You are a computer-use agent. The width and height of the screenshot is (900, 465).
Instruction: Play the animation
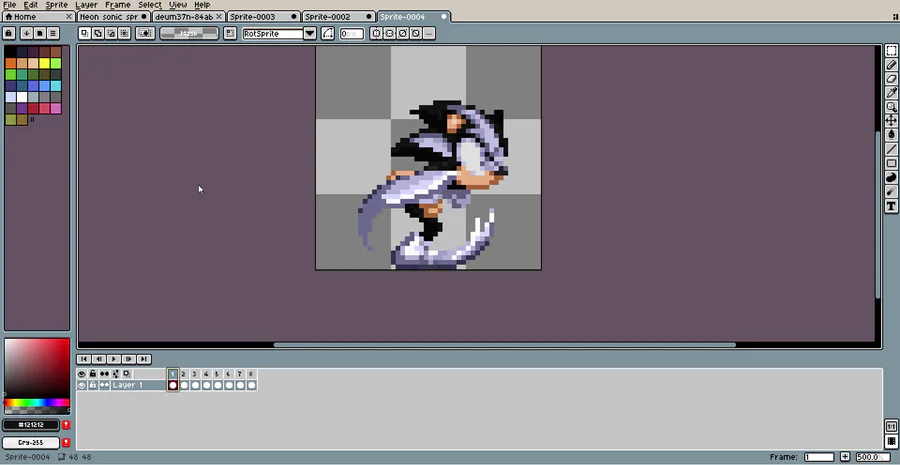[114, 359]
